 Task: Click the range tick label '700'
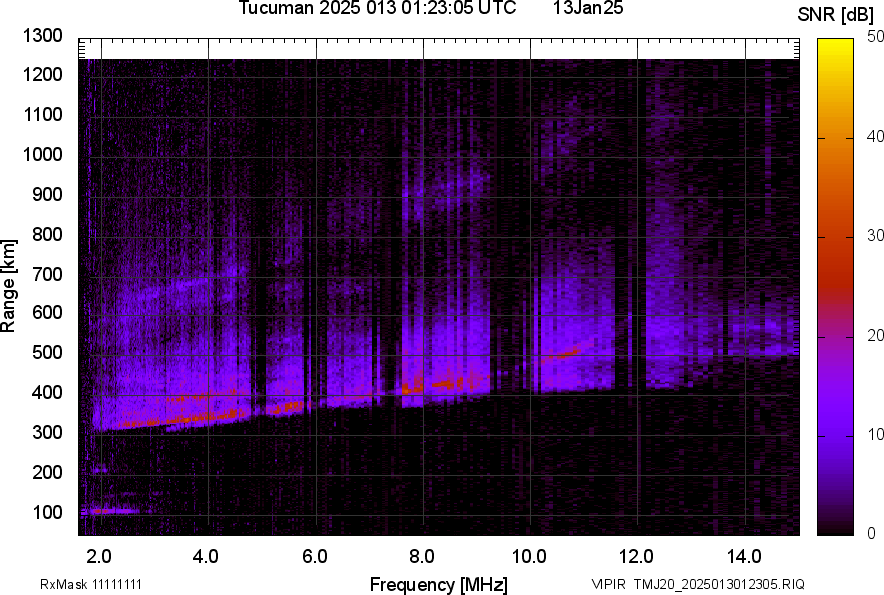point(47,274)
